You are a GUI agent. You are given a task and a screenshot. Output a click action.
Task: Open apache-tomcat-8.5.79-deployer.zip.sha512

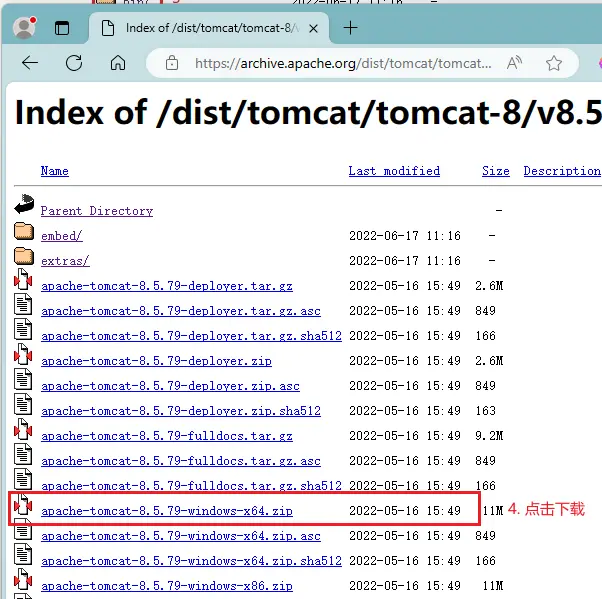[181, 411]
